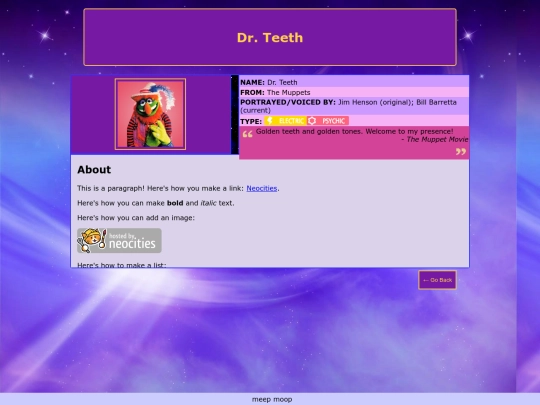This screenshot has height=405, width=540.
Task: Click the closing quotation mark icon
Action: 461,152
